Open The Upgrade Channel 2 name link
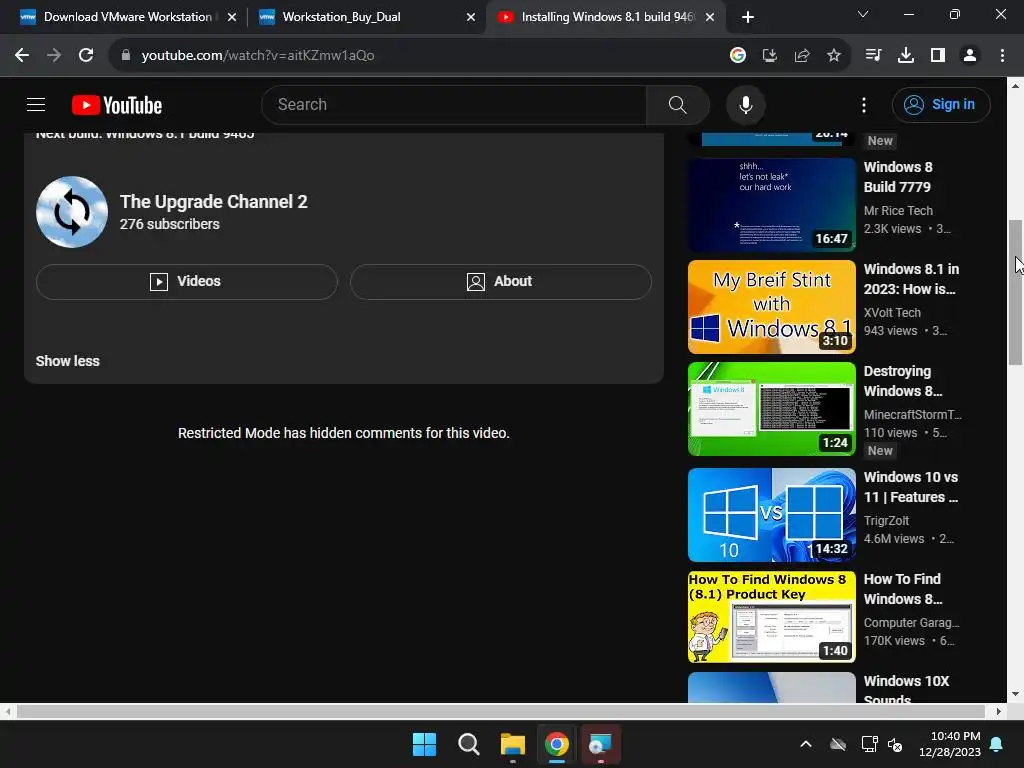The width and height of the screenshot is (1024, 768). coord(214,202)
